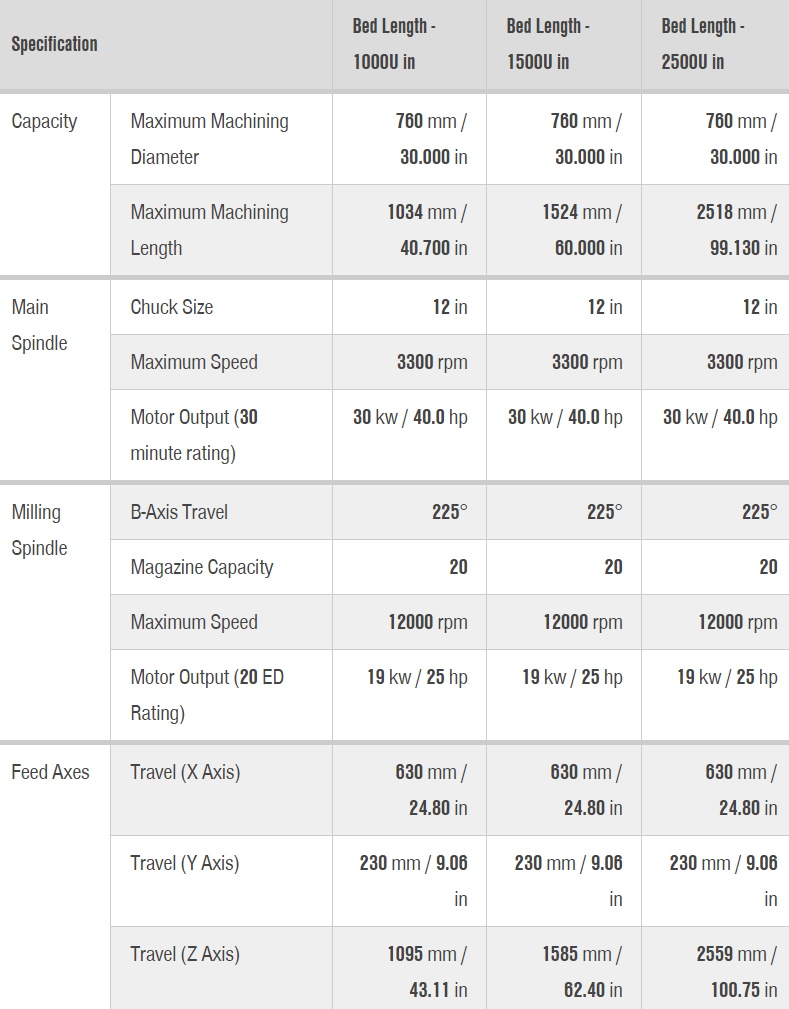Click the Travel (Z Axis) row label
This screenshot has height=1009, width=789.
point(184,954)
